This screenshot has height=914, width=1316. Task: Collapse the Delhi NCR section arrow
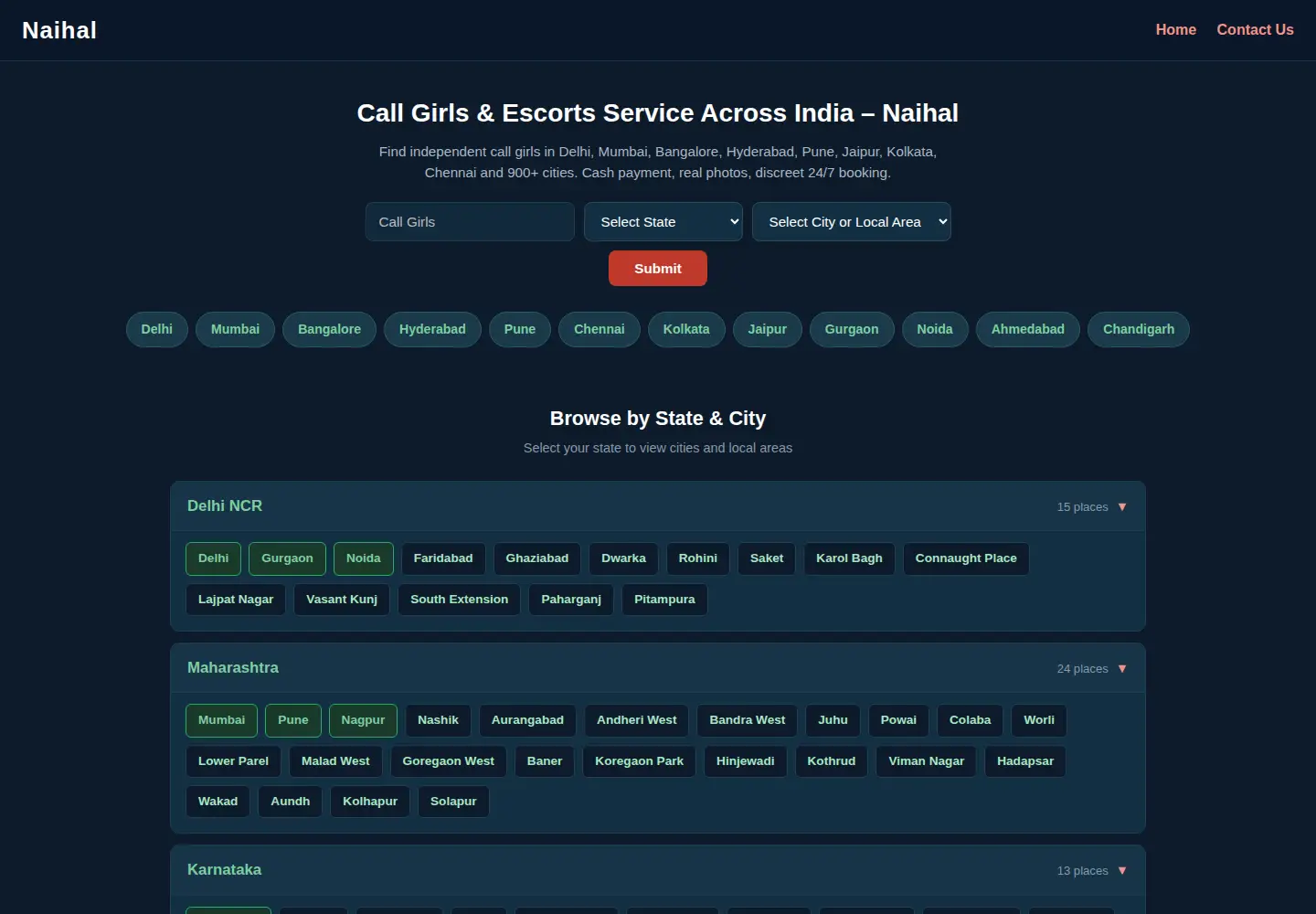[x=1122, y=507]
